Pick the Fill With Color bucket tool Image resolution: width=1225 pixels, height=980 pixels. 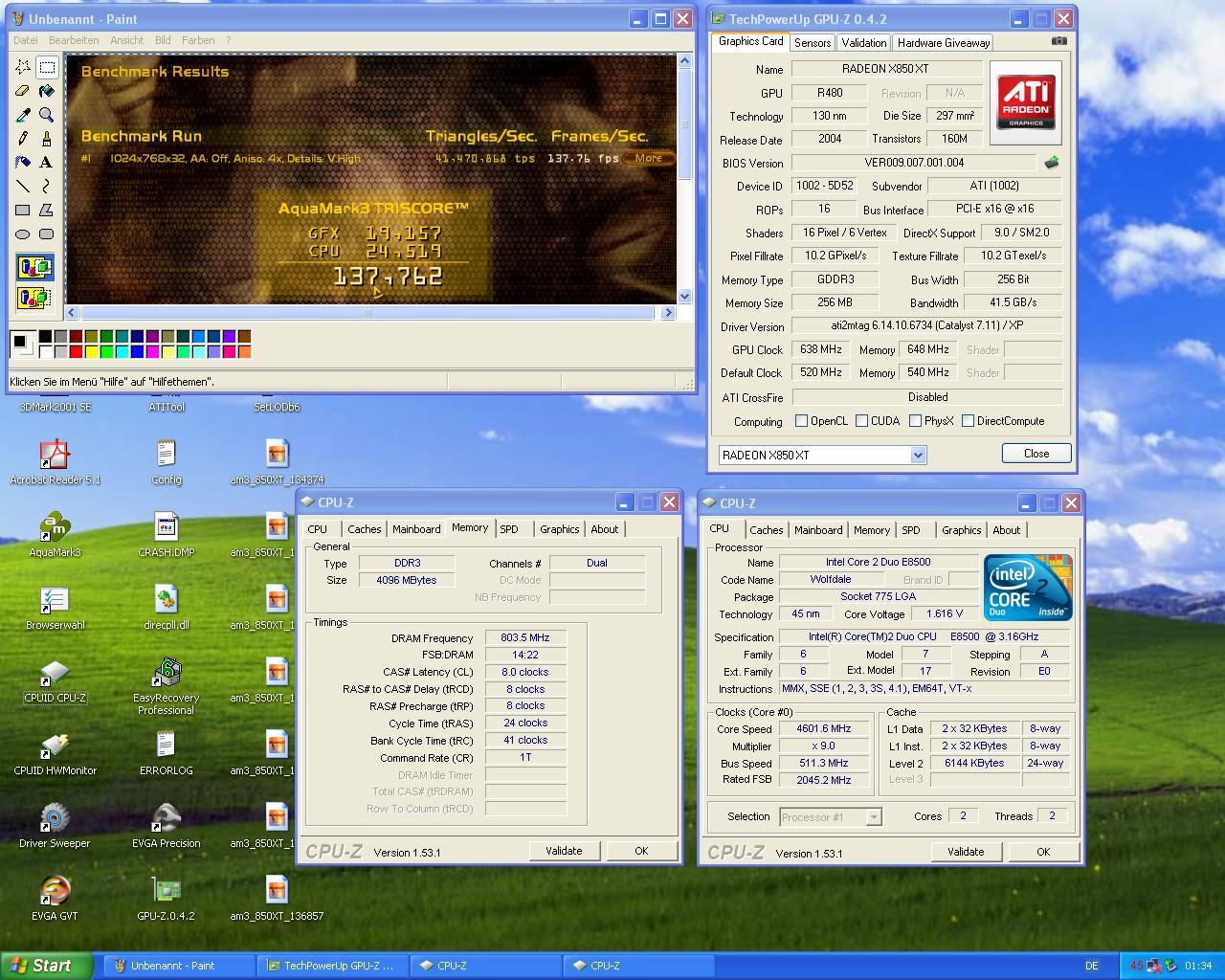tap(46, 91)
